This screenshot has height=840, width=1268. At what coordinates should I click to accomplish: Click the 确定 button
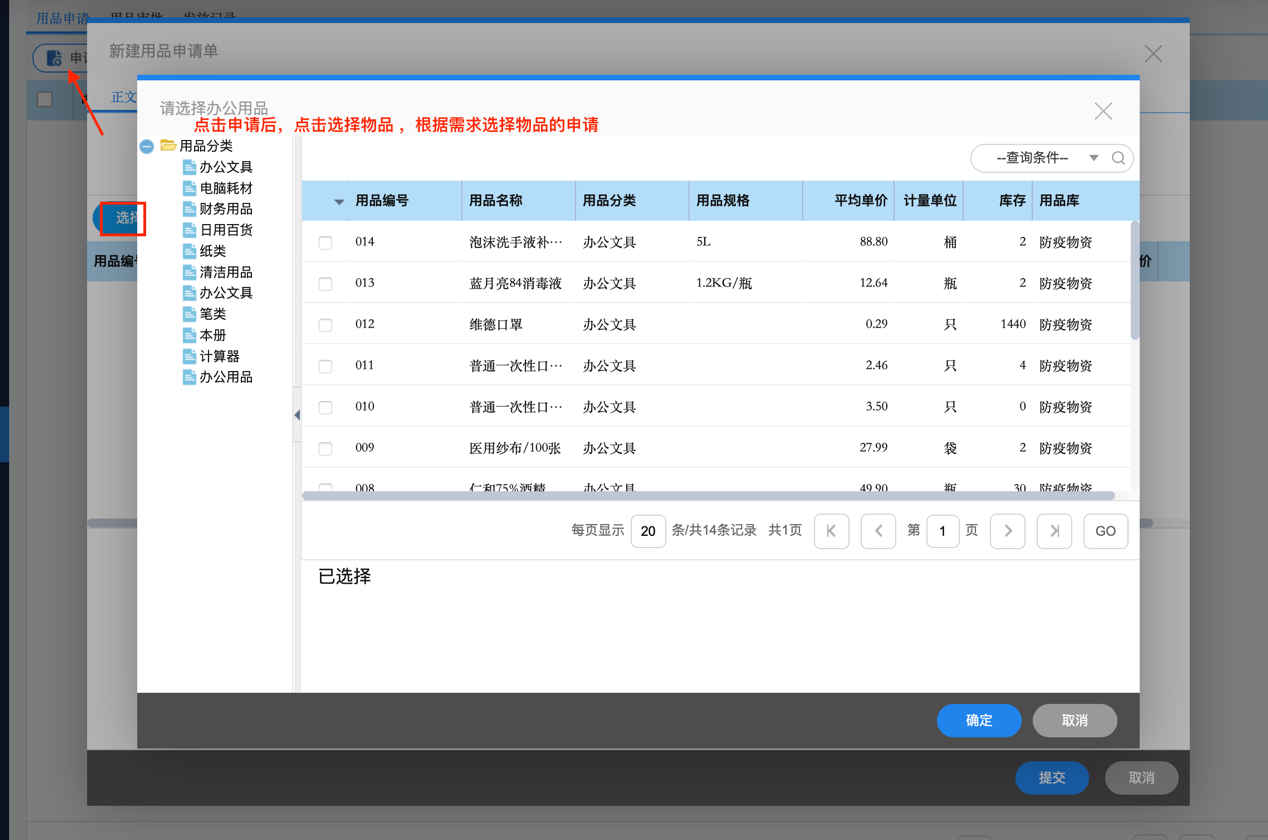point(978,721)
